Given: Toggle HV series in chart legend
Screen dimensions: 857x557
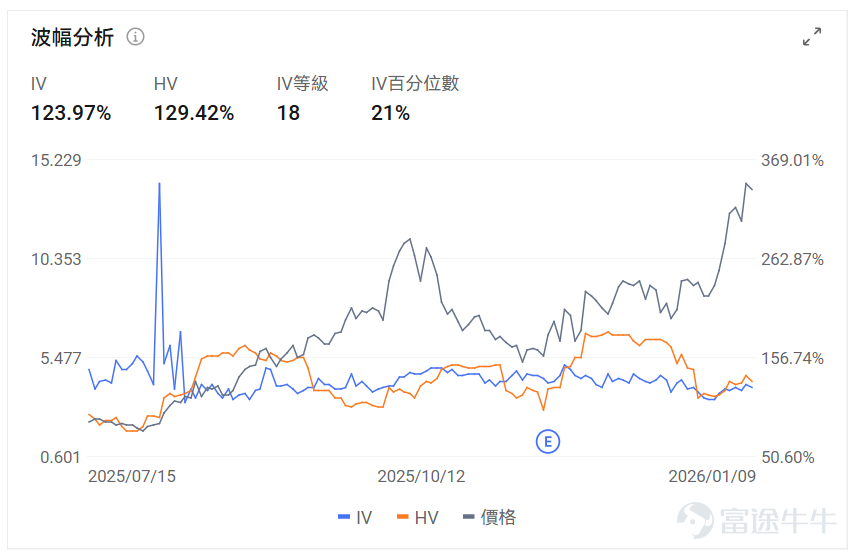Looking at the screenshot, I should (418, 517).
